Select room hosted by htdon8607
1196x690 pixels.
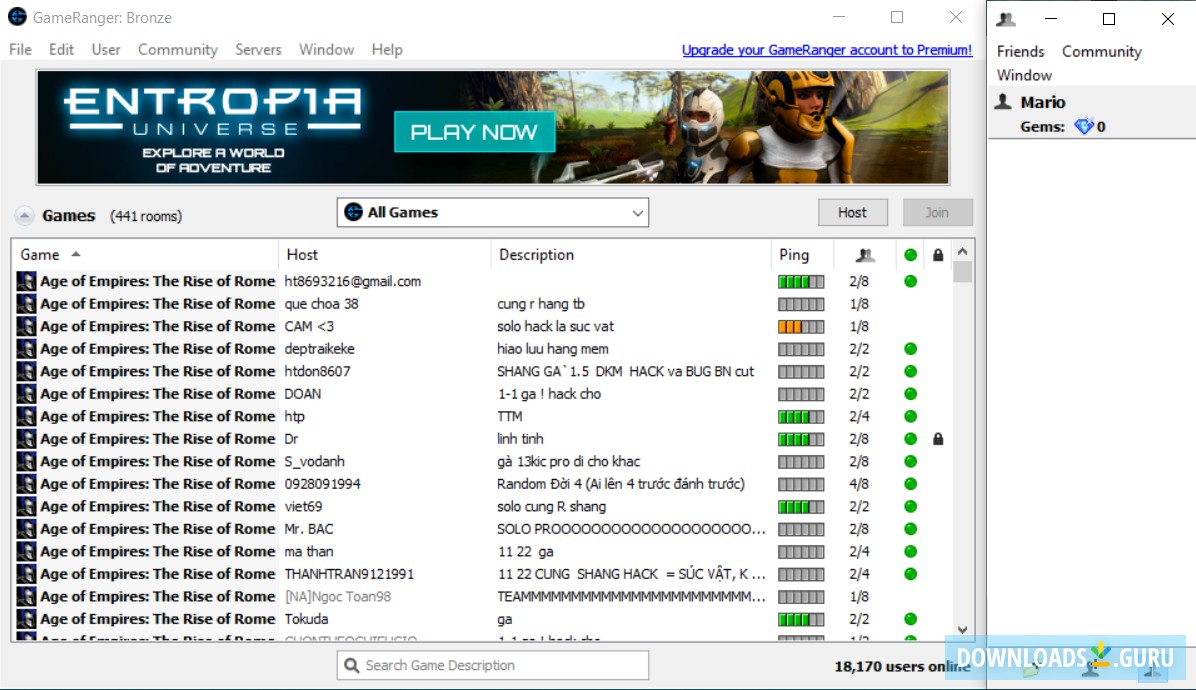pyautogui.click(x=483, y=371)
